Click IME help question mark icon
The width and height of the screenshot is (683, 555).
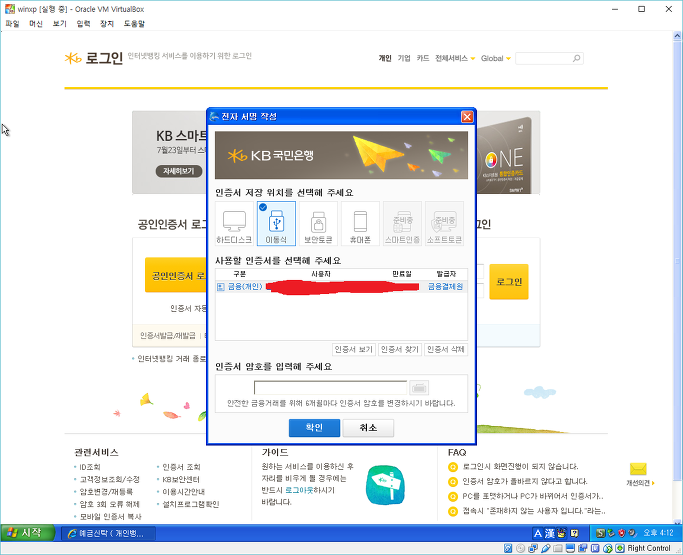[574, 533]
